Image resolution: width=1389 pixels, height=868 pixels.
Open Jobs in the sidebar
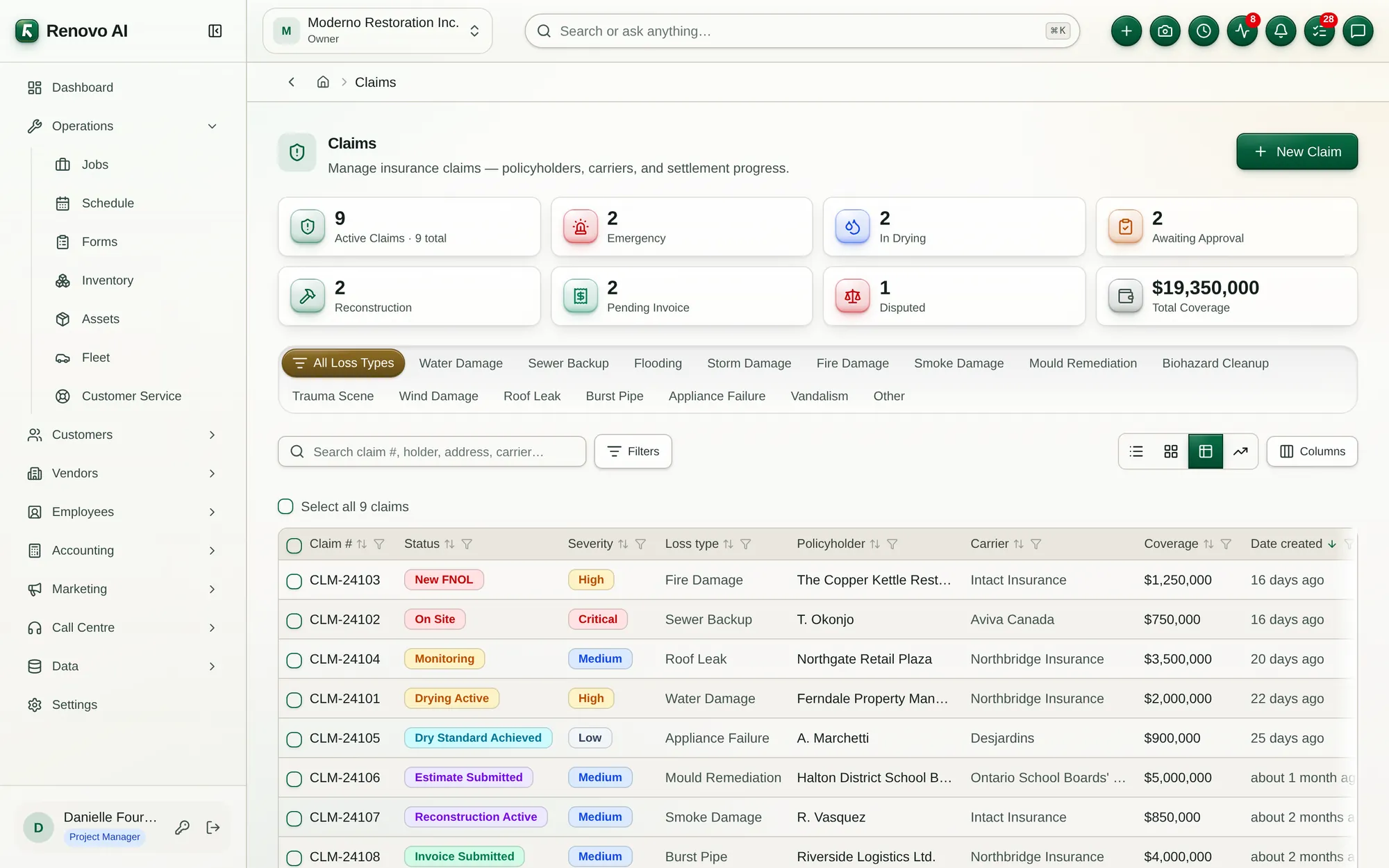[x=94, y=165]
